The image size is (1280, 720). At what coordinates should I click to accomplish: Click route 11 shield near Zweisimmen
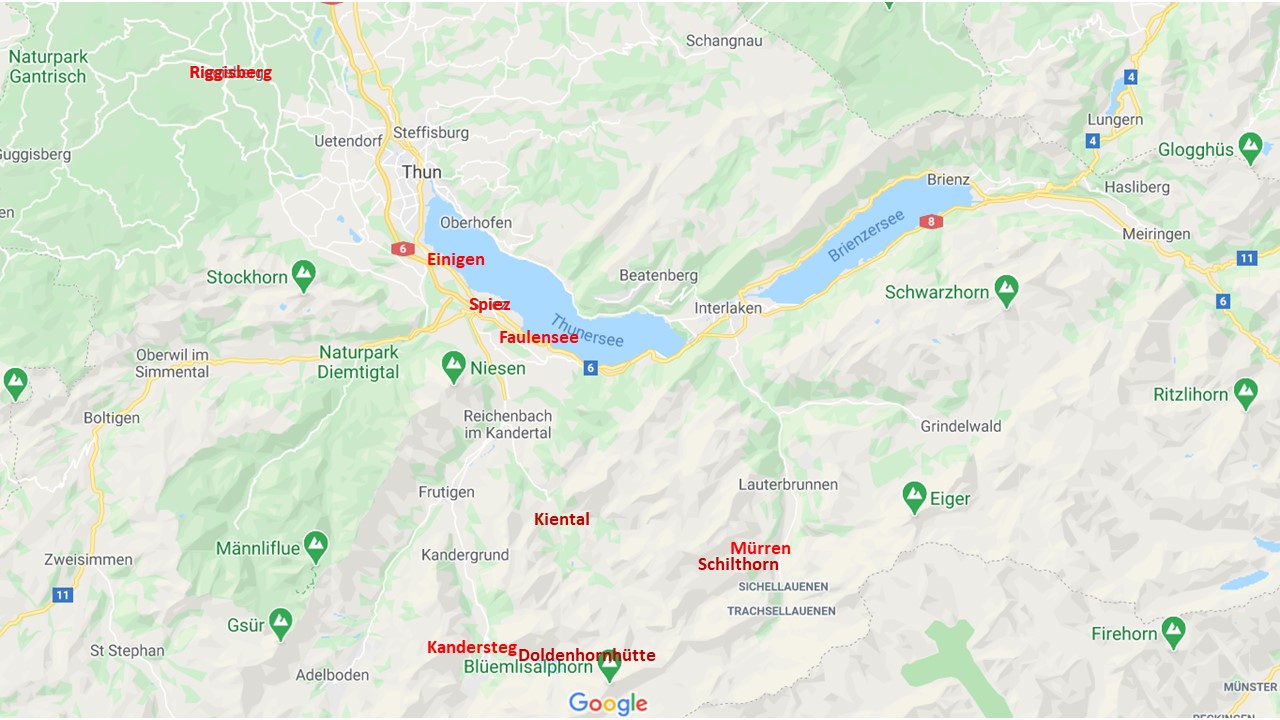coord(63,595)
